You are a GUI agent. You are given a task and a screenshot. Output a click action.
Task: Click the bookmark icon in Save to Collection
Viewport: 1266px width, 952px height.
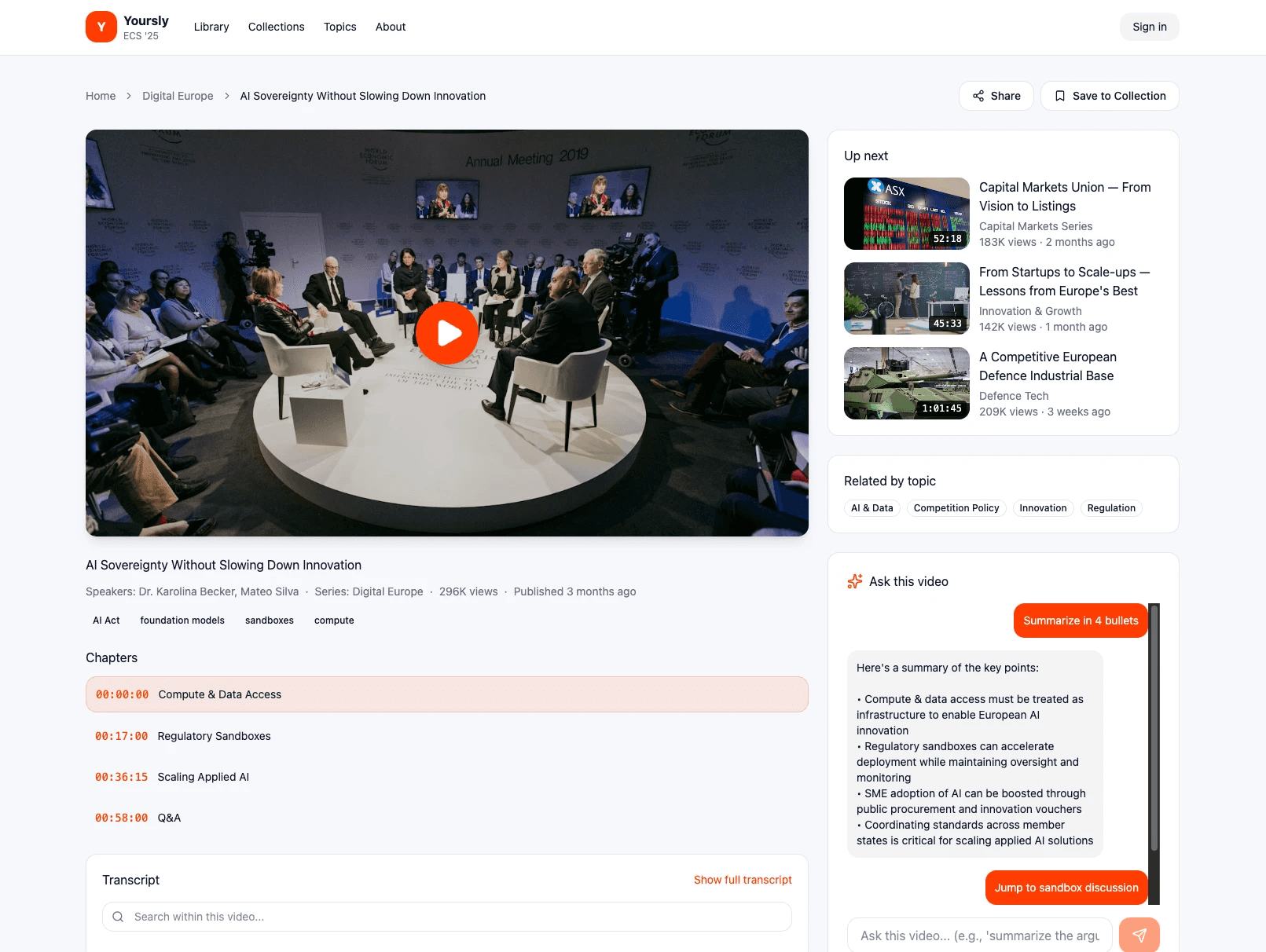tap(1060, 96)
